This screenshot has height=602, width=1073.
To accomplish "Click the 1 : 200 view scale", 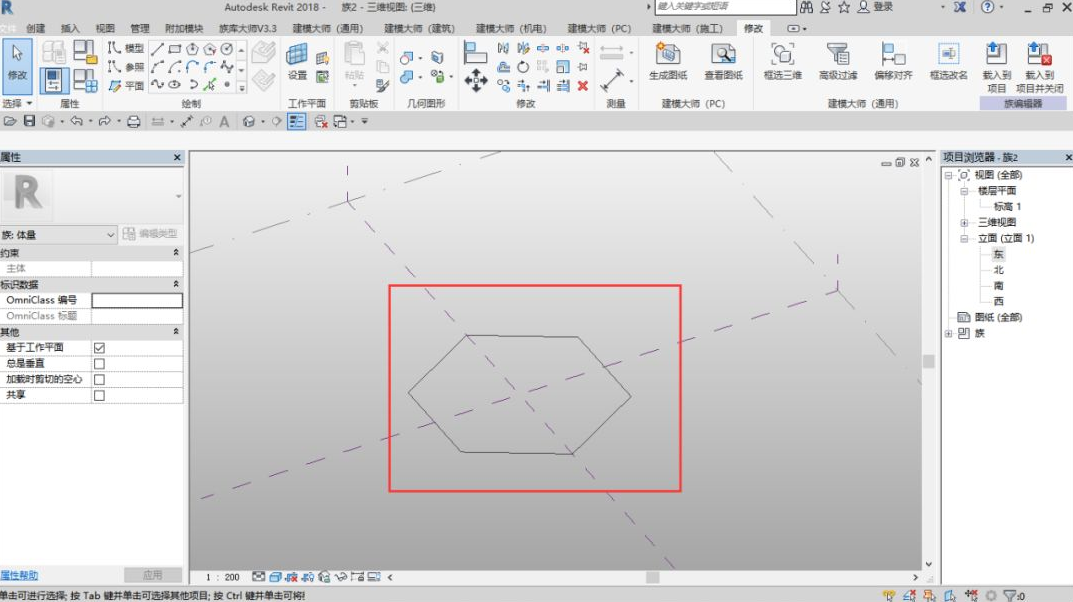I will pyautogui.click(x=223, y=577).
